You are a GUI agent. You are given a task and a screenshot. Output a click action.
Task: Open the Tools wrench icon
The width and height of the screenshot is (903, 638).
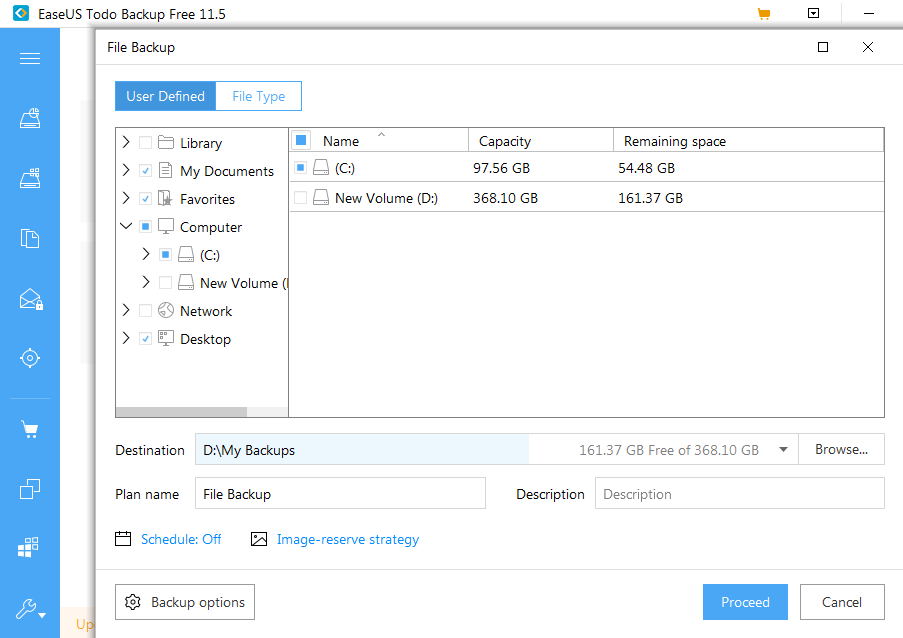[x=30, y=608]
